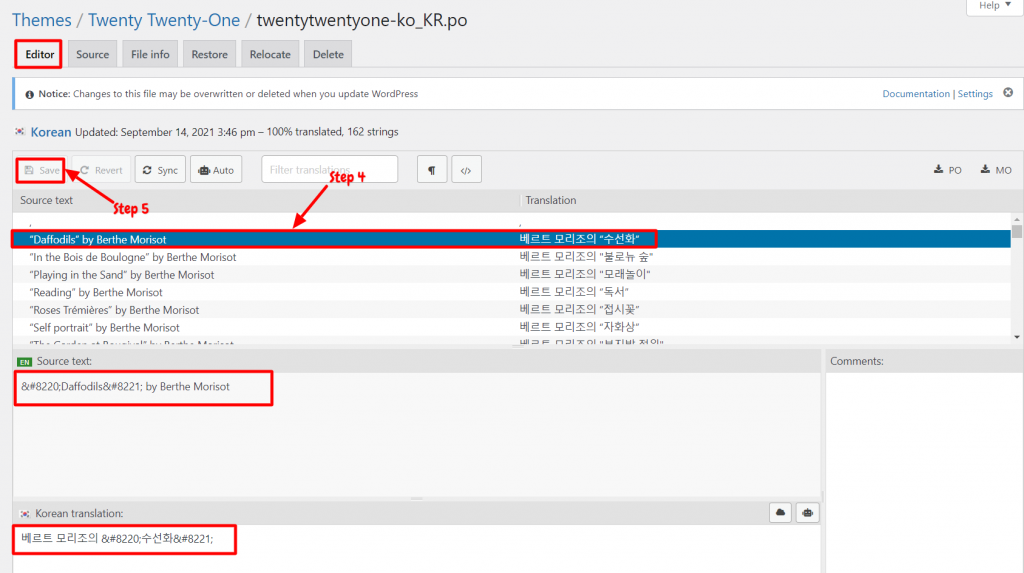Go to Themes breadcrumb link
1024x573 pixels.
[42, 20]
